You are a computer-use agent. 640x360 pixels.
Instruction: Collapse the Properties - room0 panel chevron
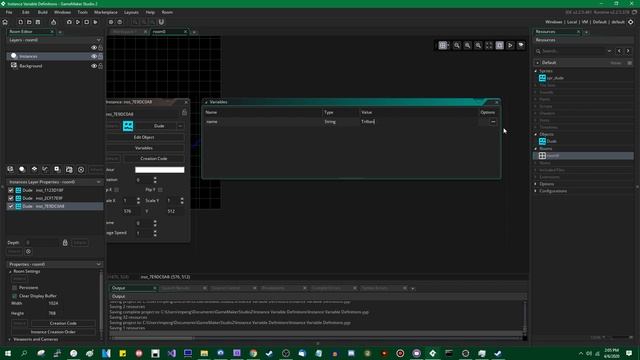tap(98, 264)
